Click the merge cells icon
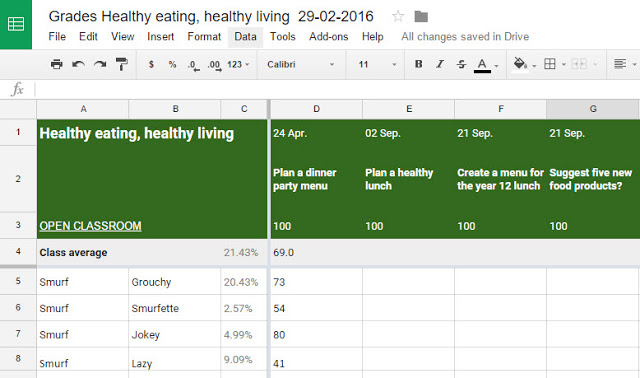The width and height of the screenshot is (640, 378). [579, 64]
